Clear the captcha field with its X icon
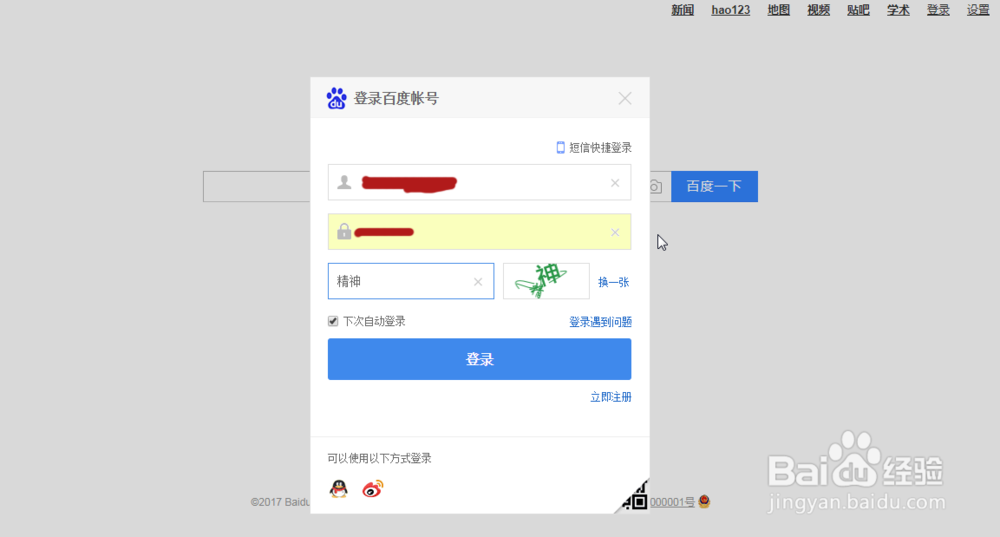The image size is (1000, 537). click(x=478, y=281)
